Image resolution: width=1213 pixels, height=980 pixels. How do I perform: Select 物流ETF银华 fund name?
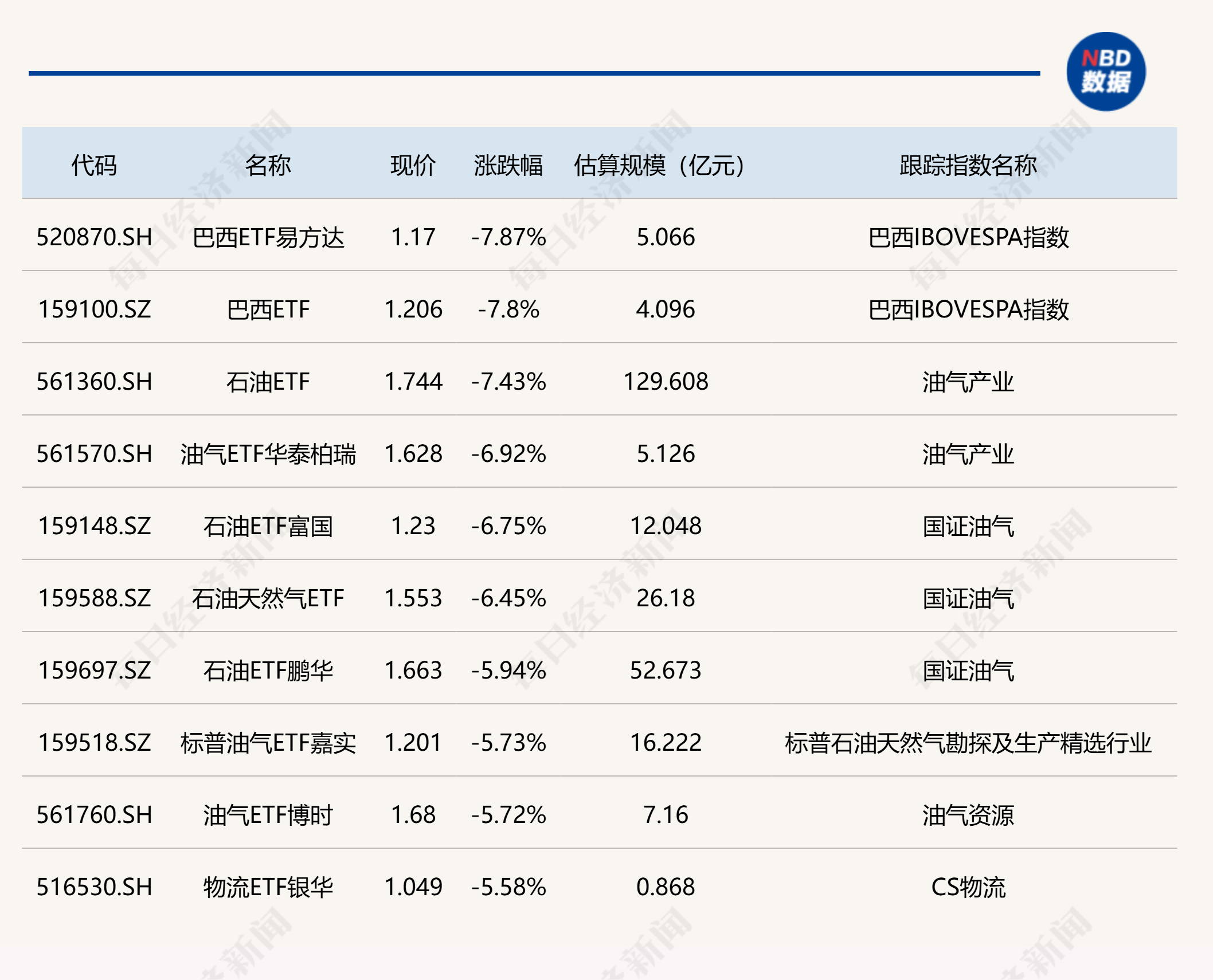click(268, 887)
